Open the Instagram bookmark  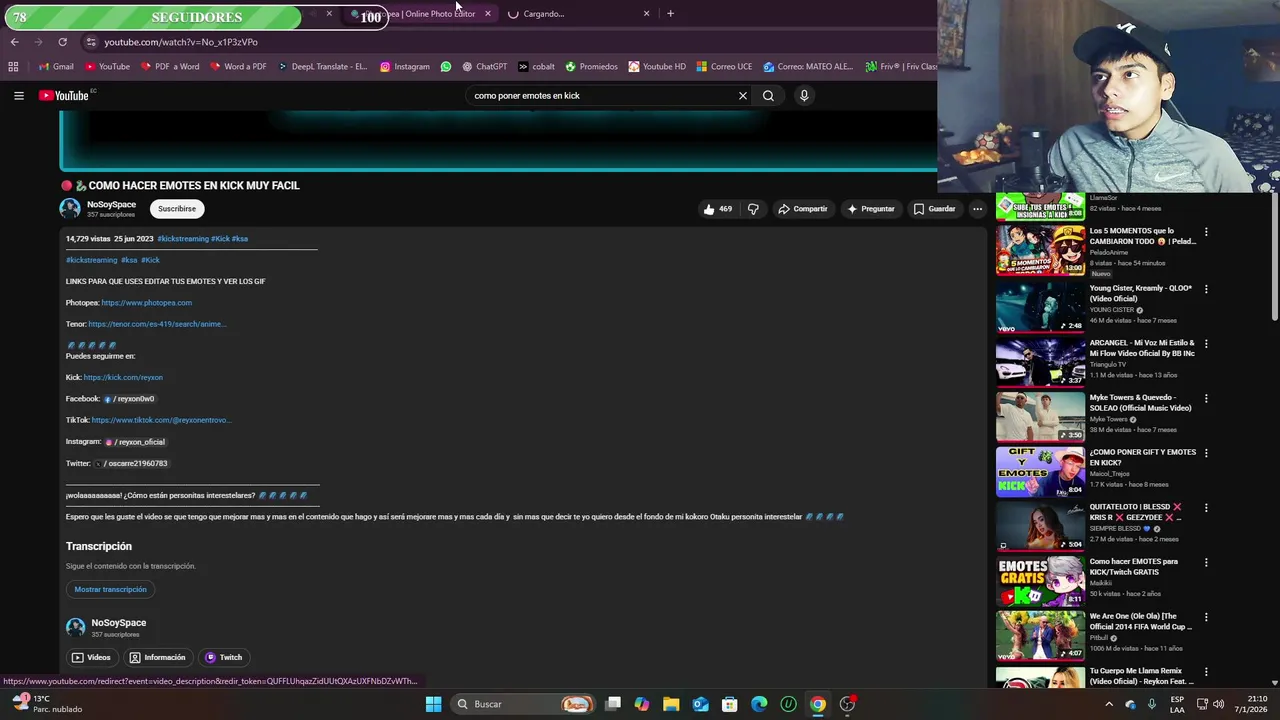[404, 67]
